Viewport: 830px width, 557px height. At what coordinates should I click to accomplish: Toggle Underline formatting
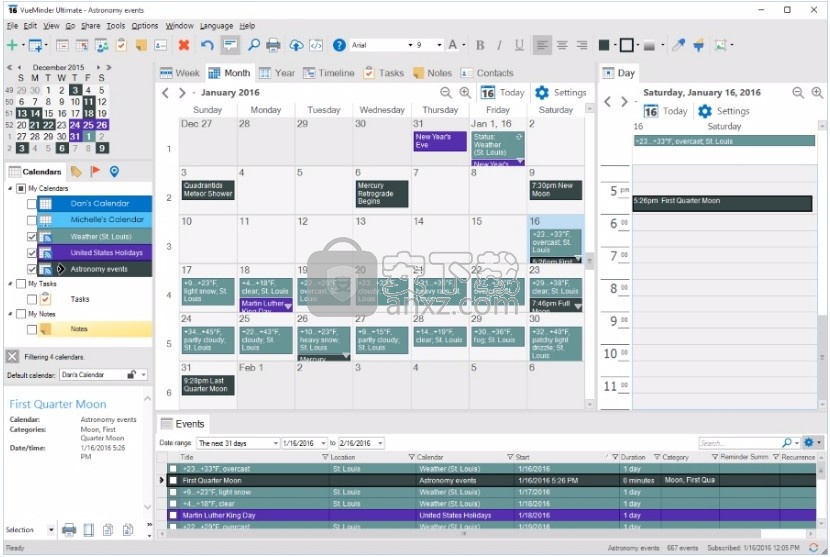point(519,46)
